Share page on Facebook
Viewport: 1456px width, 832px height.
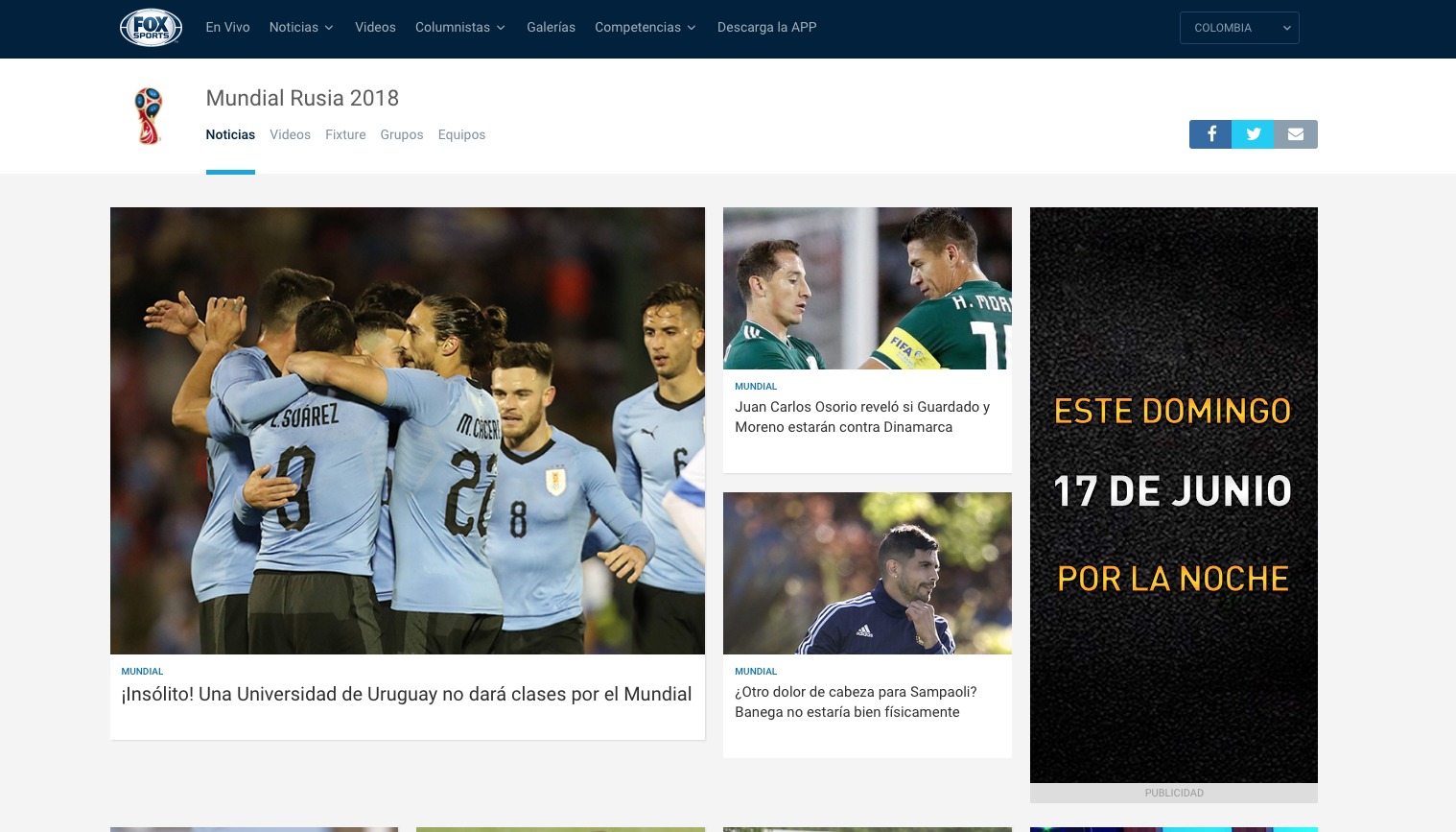(x=1210, y=134)
